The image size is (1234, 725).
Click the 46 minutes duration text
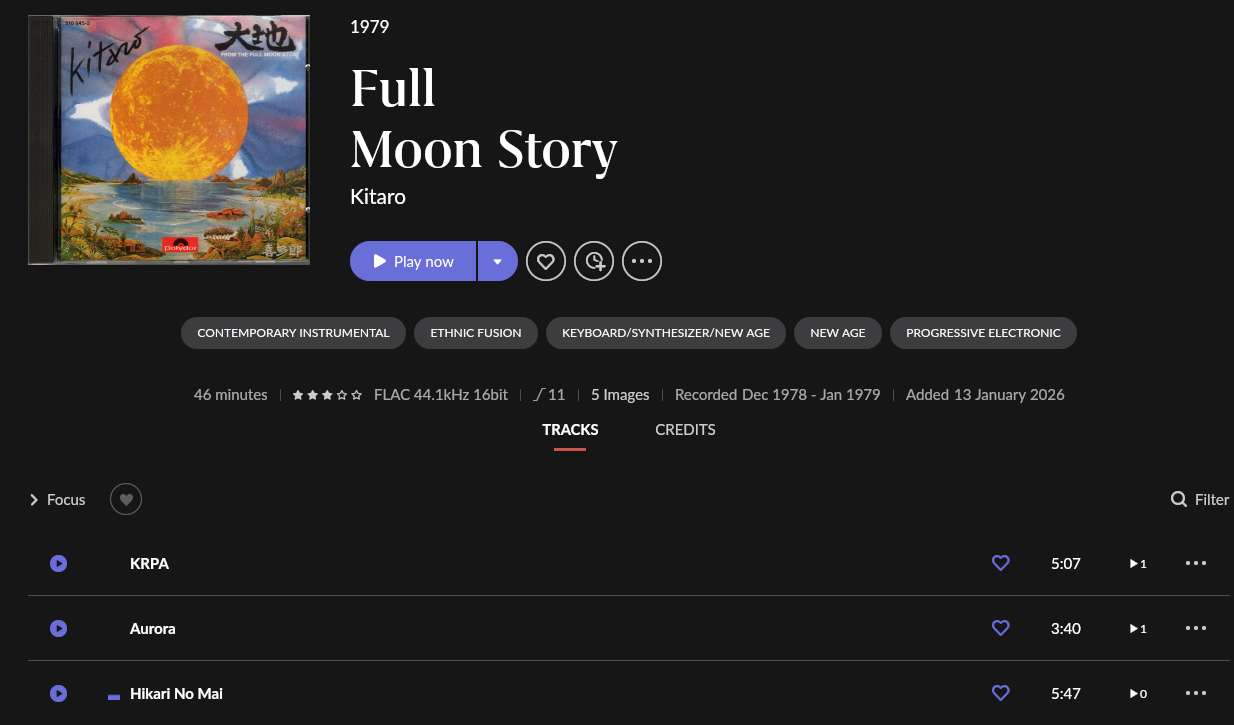point(231,395)
